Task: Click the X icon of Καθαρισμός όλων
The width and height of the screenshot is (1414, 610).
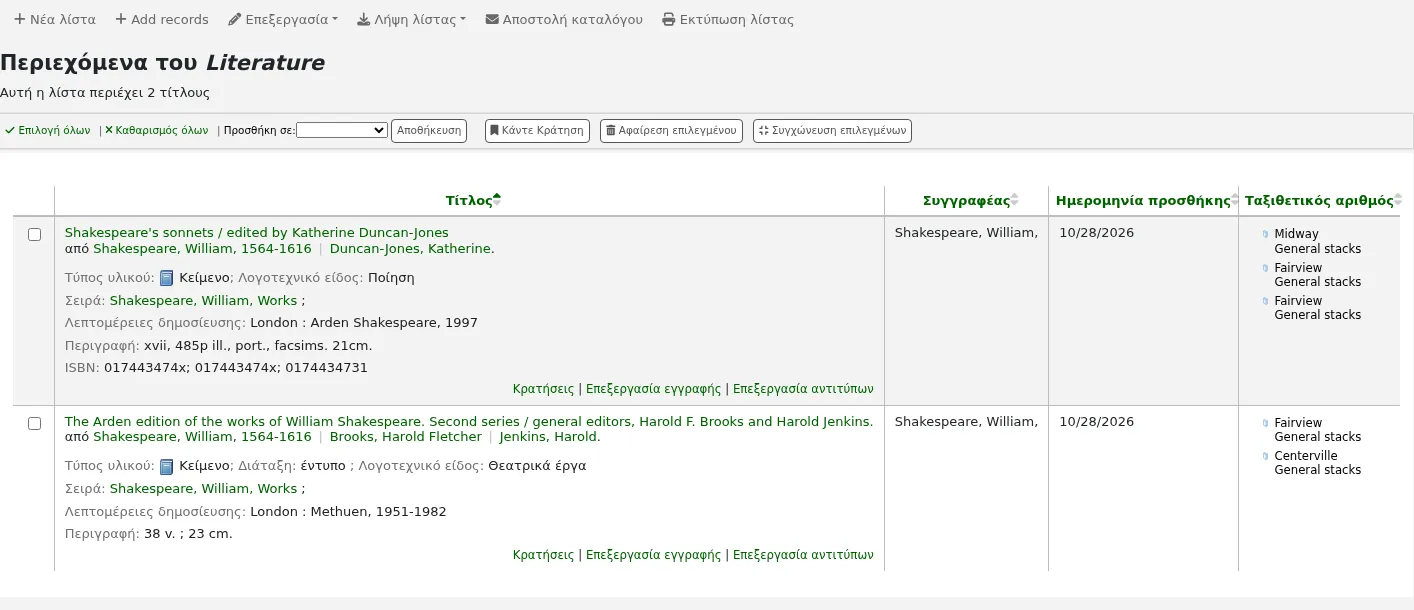Action: click(109, 131)
